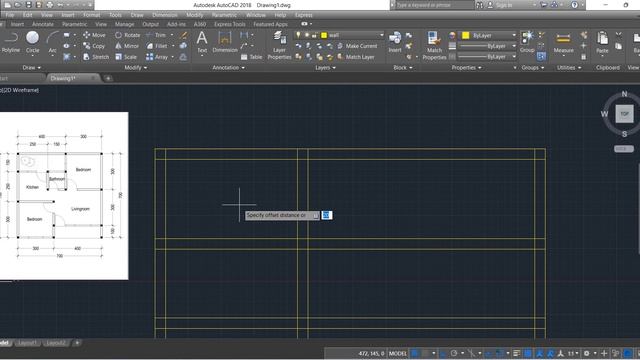Toggle the hardware acceleration status icon
This screenshot has width=640, height=360.
(627, 353)
